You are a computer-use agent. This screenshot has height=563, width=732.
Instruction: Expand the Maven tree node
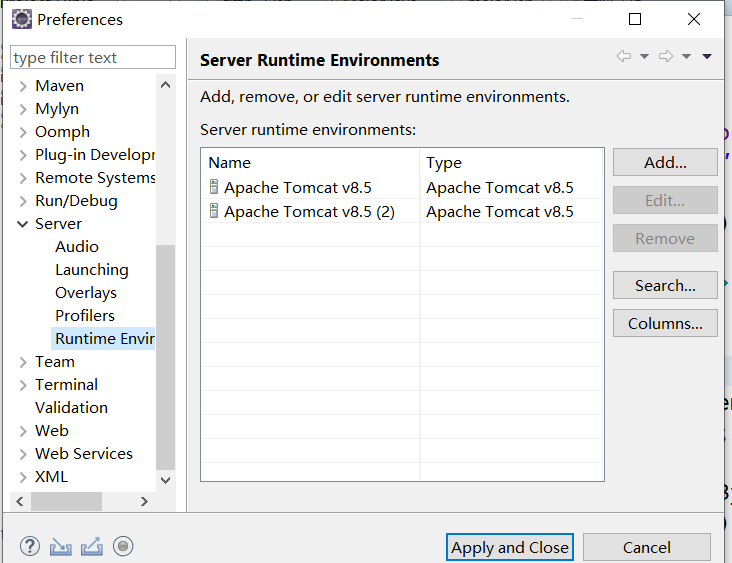tap(23, 86)
